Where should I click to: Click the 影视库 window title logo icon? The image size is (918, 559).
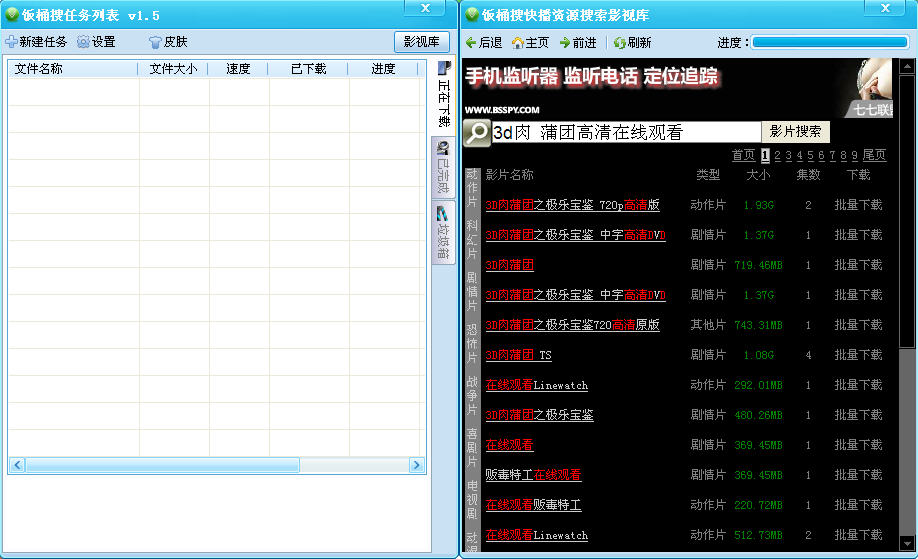(471, 15)
